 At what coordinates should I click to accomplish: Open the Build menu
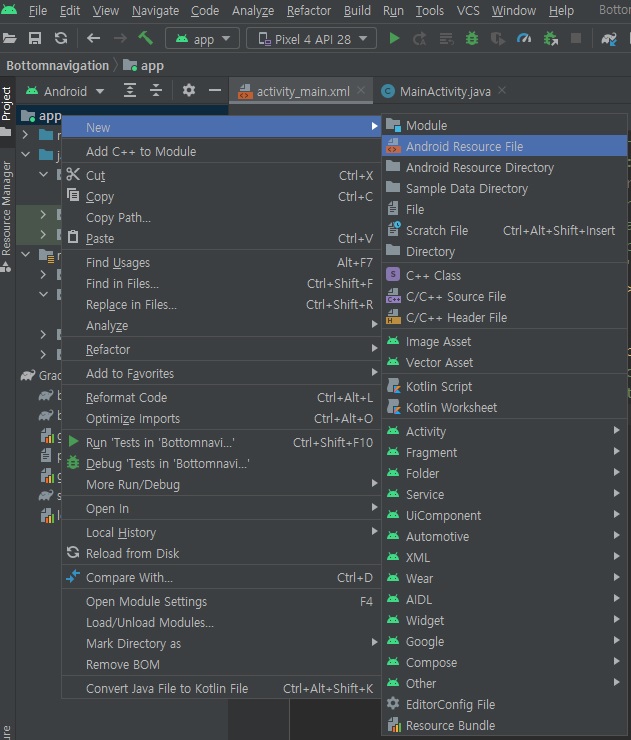tap(357, 10)
